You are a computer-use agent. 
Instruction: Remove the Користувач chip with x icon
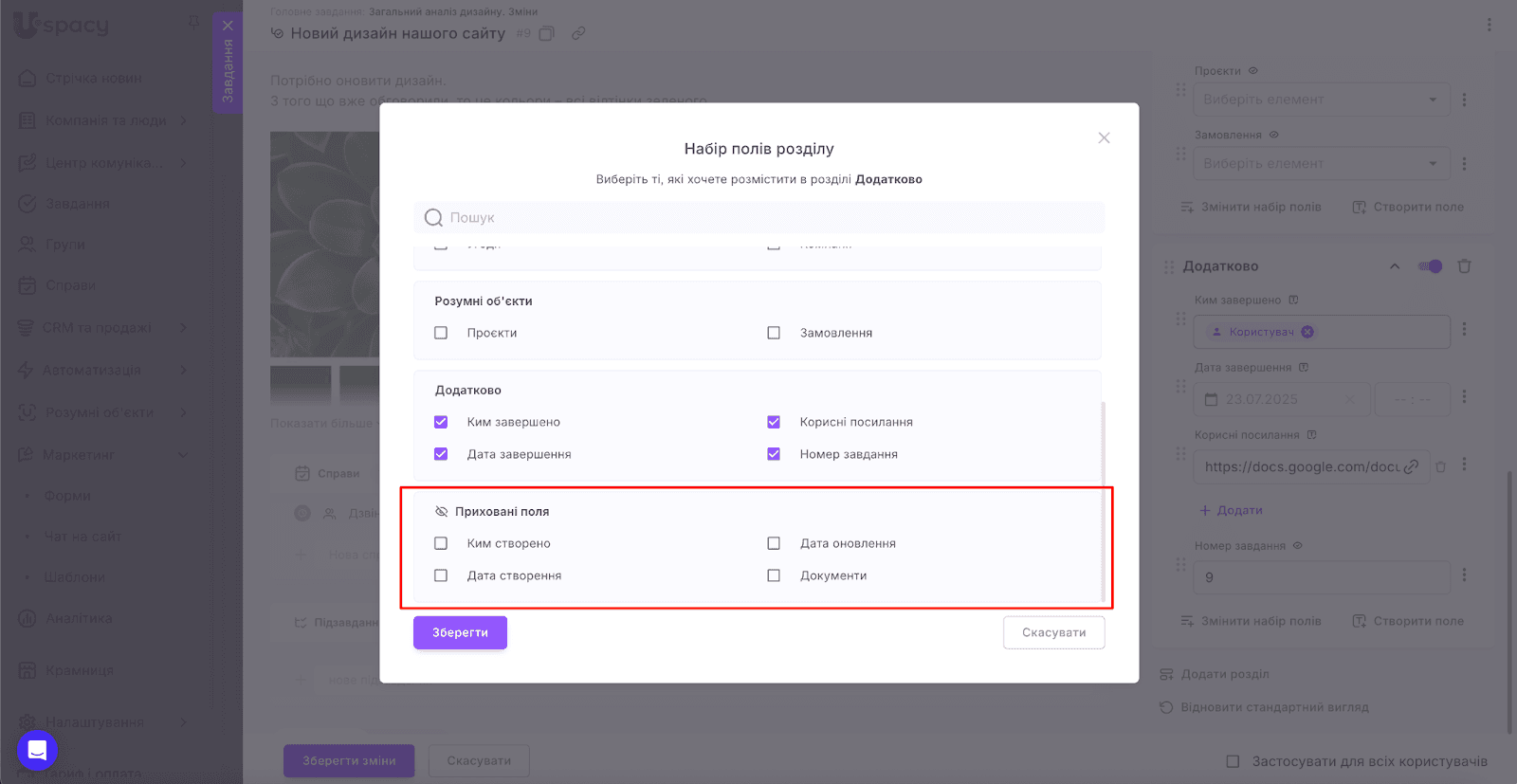coord(1307,332)
